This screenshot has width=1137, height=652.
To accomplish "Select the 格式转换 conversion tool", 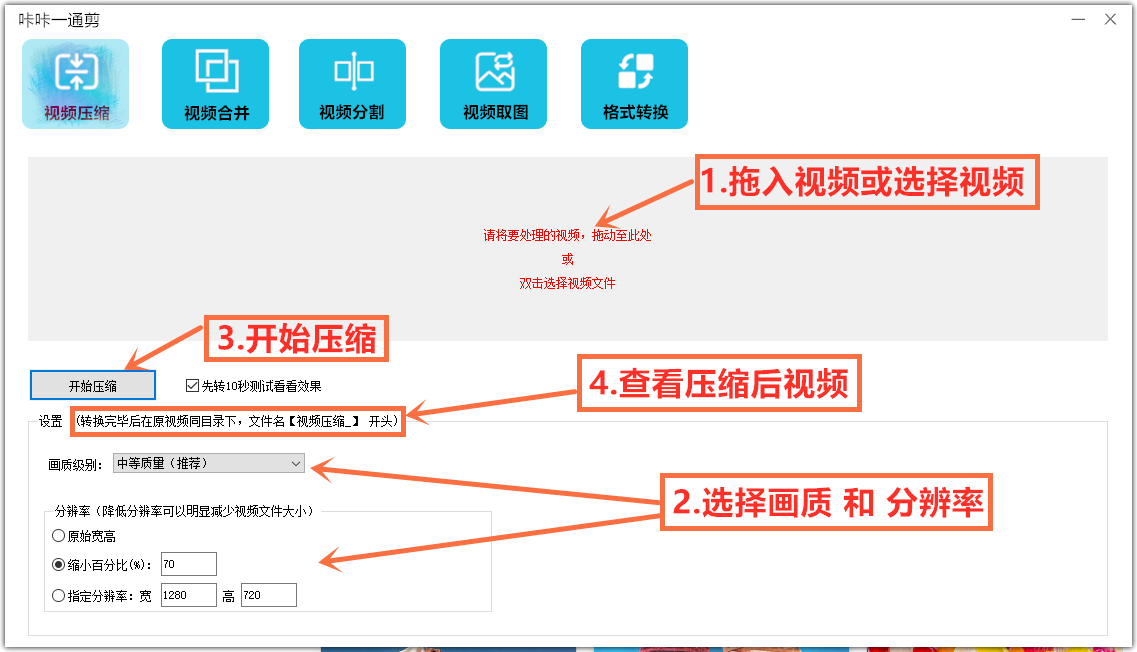I will [633, 83].
